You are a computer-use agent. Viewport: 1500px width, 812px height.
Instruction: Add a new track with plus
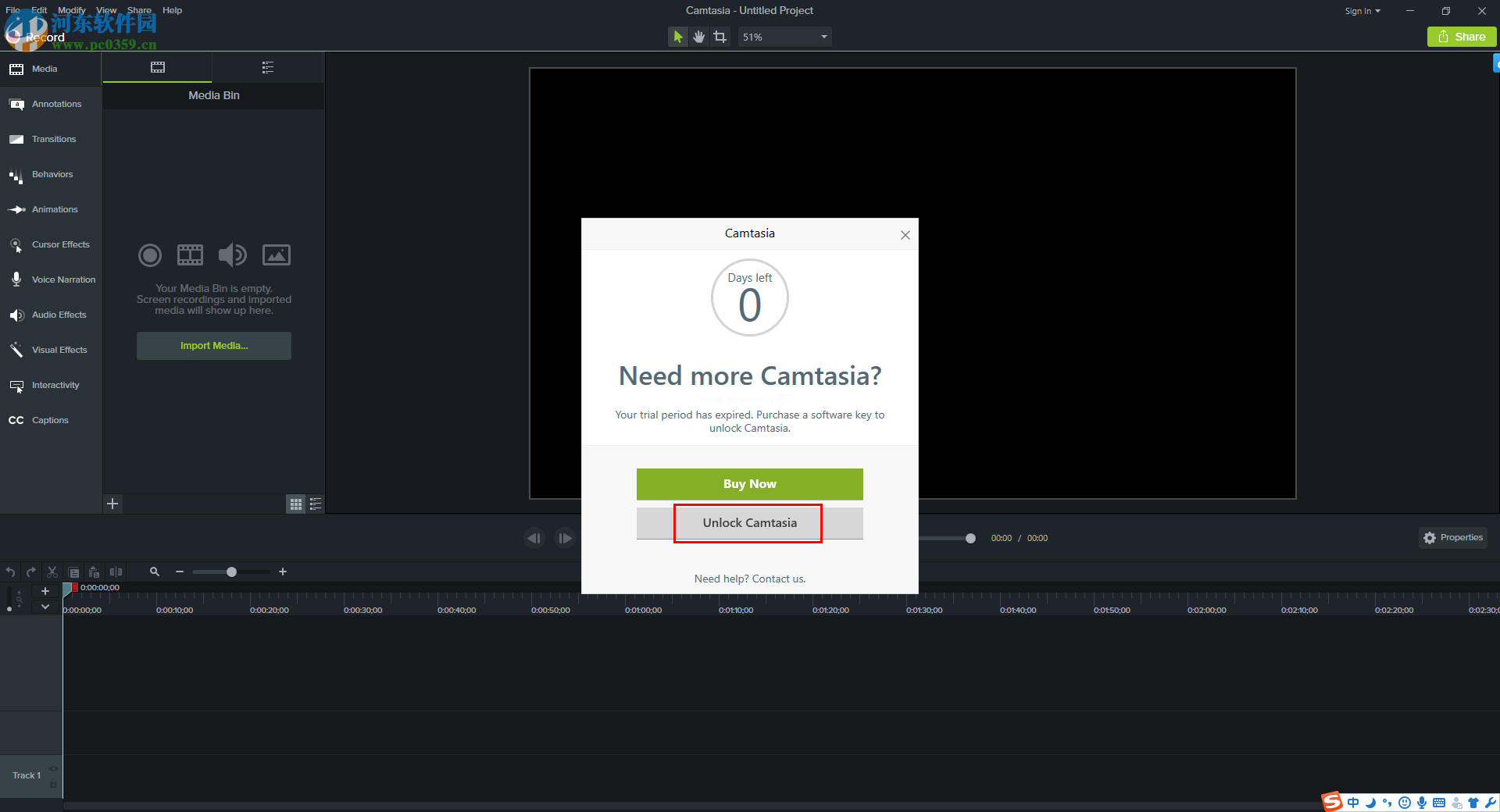(45, 591)
